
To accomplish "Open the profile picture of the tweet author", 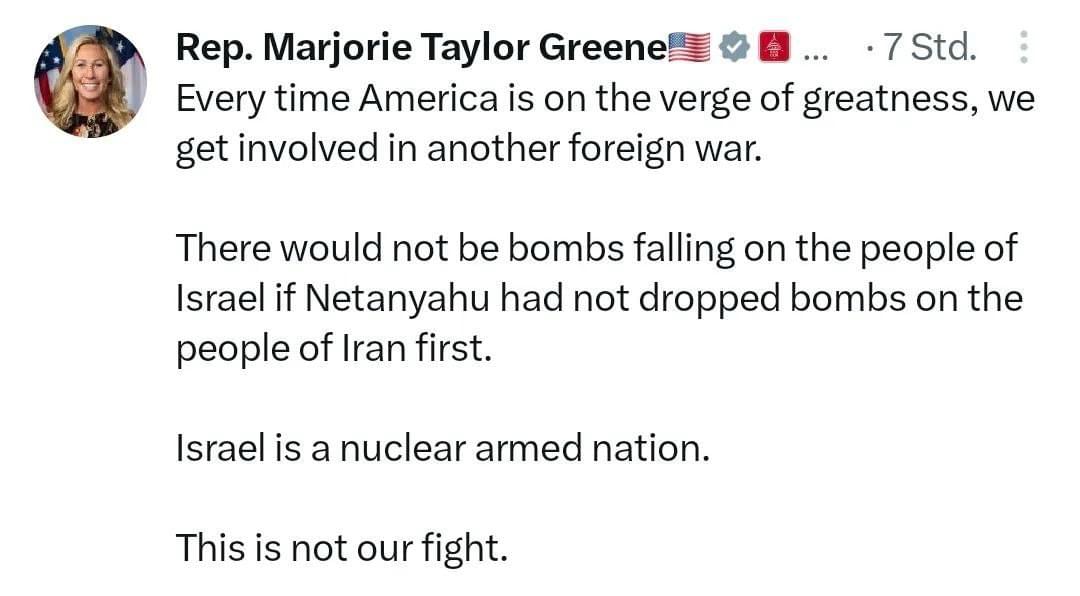I will point(90,81).
